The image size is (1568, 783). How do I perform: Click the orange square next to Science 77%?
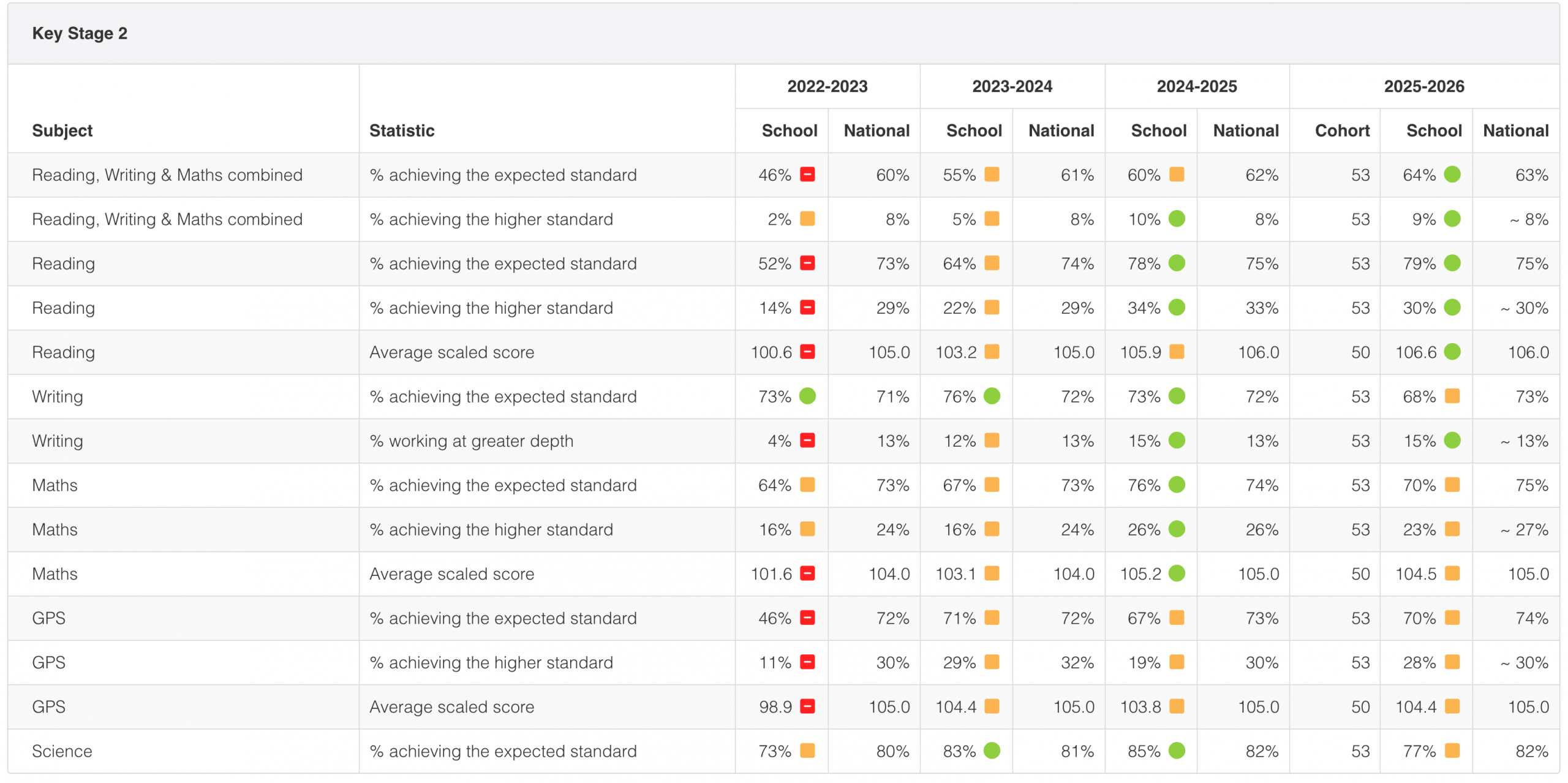pos(1452,751)
